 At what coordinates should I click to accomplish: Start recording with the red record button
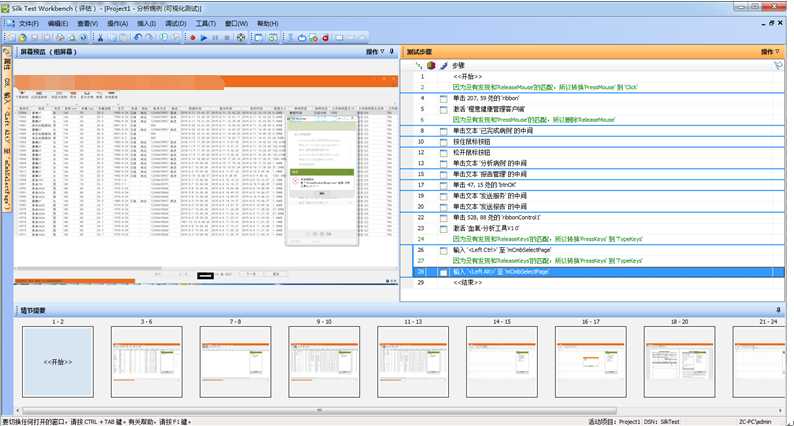(193, 37)
